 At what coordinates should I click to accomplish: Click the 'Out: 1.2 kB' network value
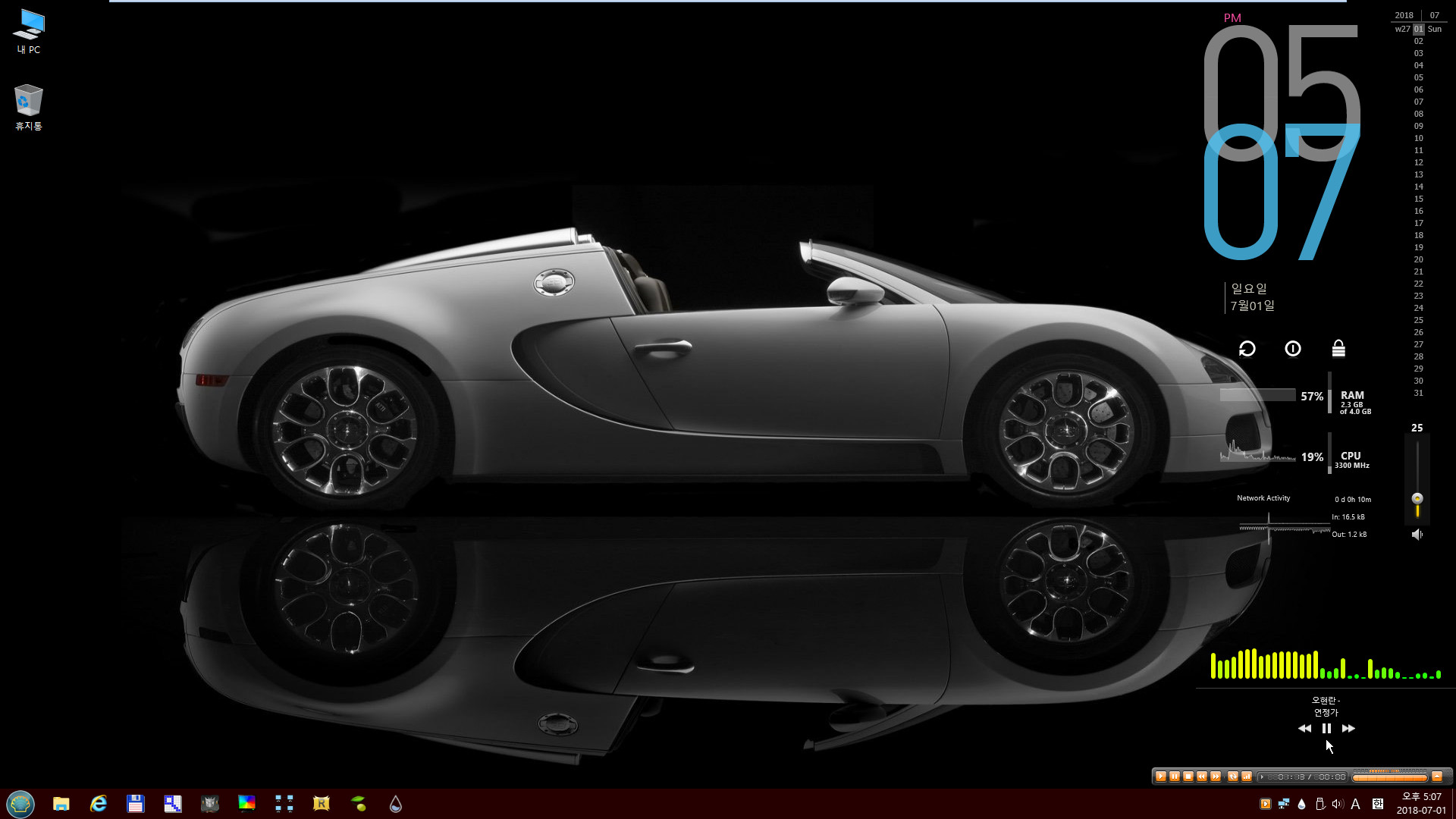(x=1349, y=535)
